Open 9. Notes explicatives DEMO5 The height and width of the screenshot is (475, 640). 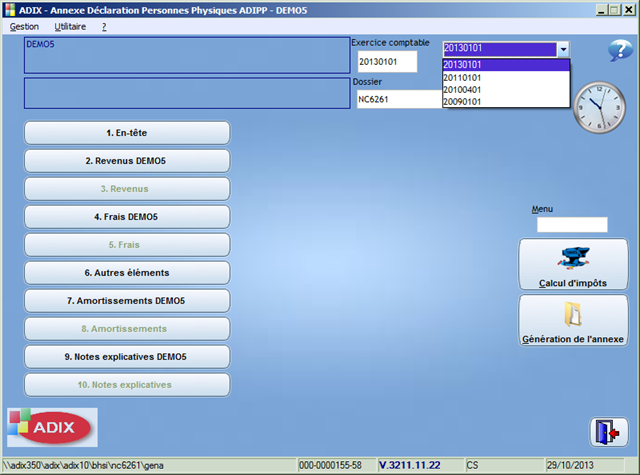pyautogui.click(x=127, y=357)
